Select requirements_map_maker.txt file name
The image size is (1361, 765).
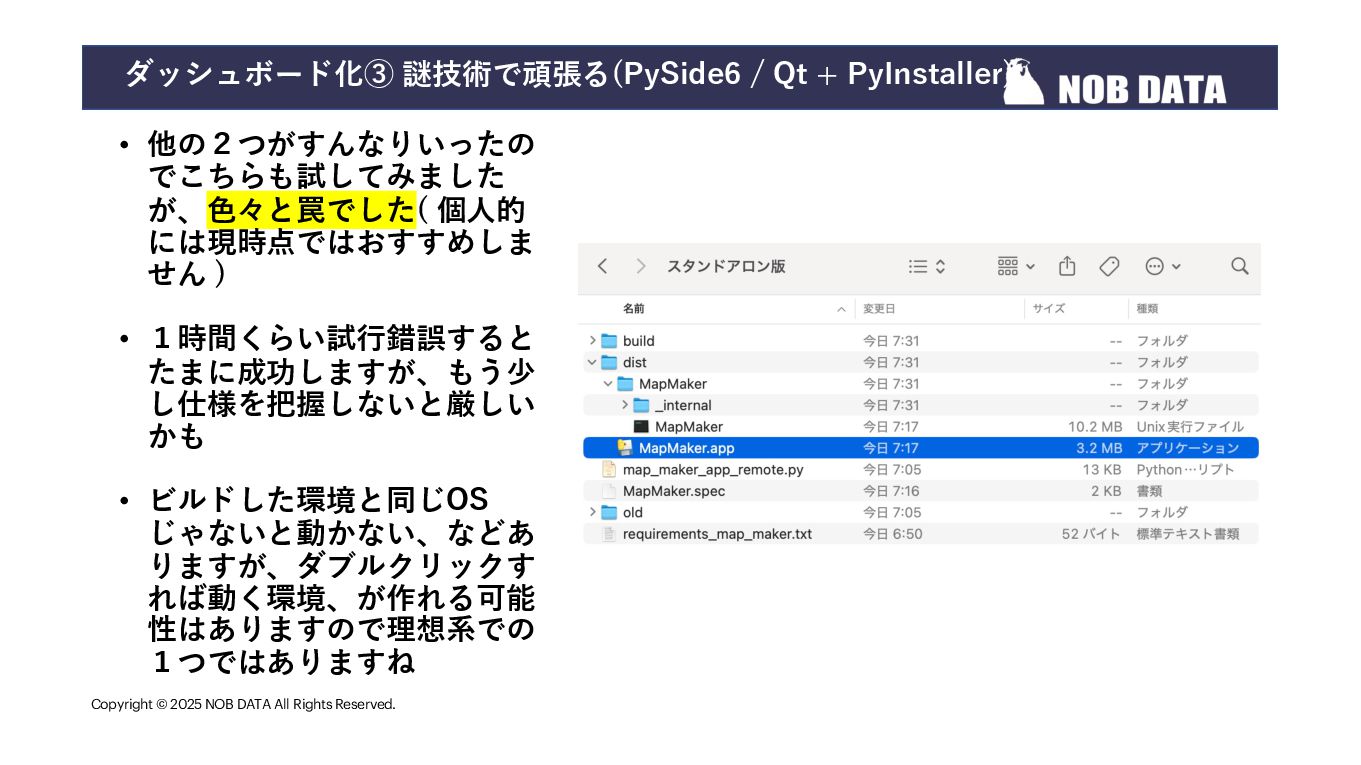click(x=717, y=534)
